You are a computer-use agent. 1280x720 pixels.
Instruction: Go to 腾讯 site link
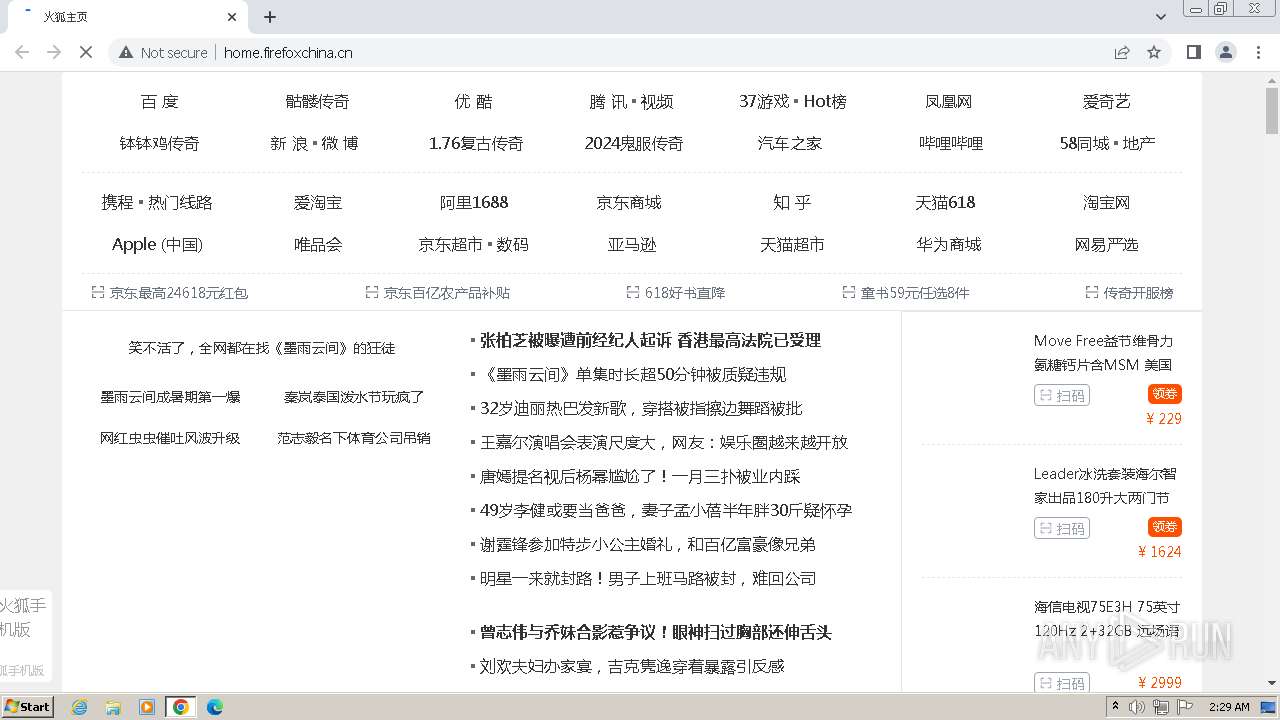point(609,102)
